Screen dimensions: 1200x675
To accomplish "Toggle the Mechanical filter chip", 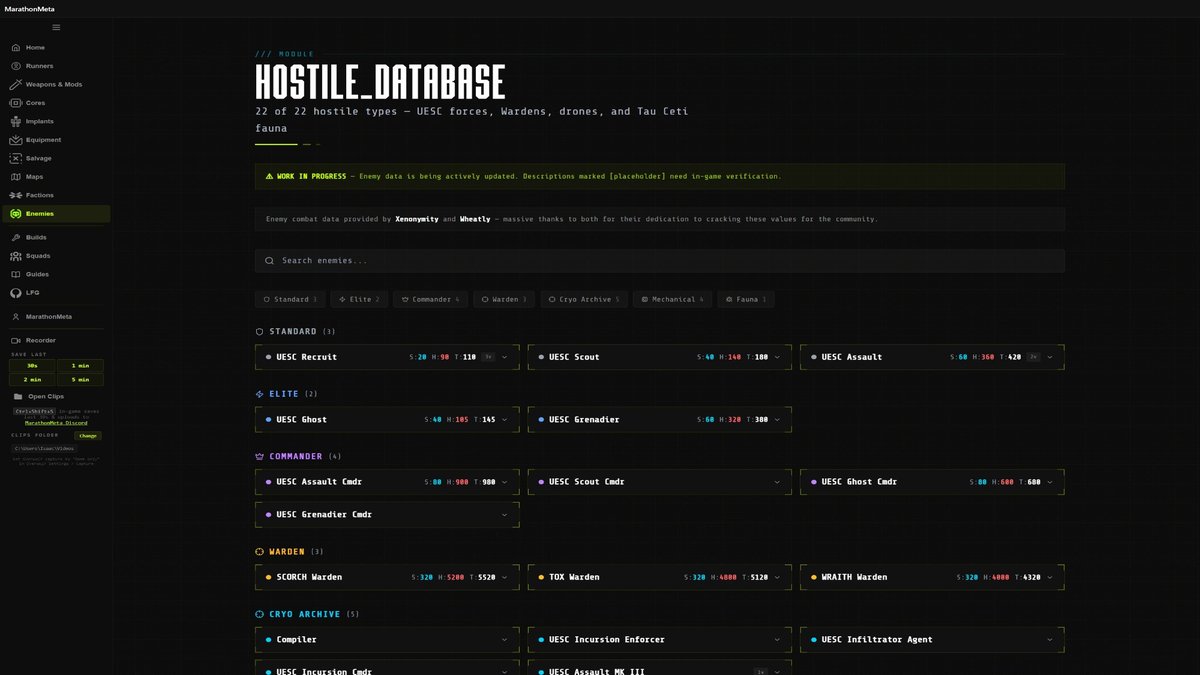I will click(672, 299).
